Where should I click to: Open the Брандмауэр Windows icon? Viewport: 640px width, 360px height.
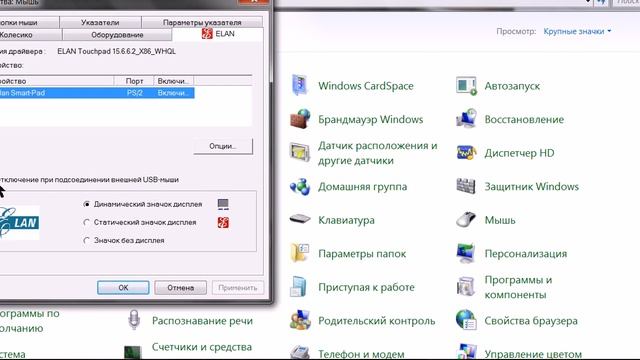tap(300, 119)
